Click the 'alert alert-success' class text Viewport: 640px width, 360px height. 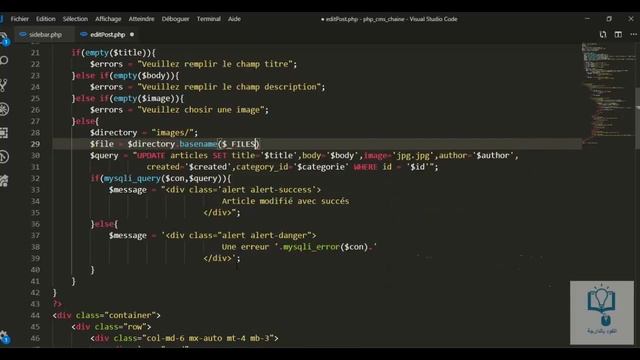pyautogui.click(x=268, y=190)
